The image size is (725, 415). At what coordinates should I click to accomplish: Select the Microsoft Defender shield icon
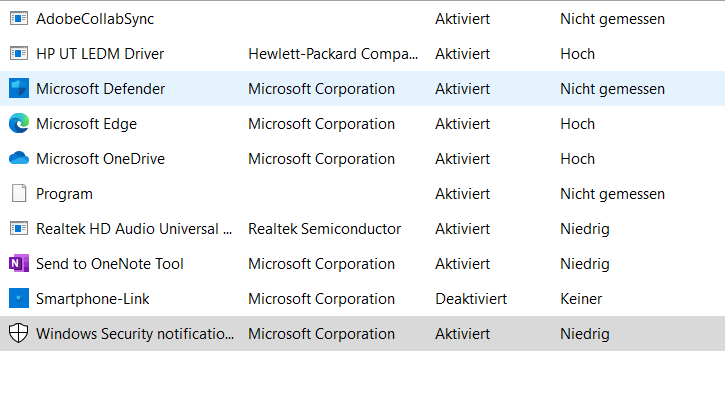pos(18,88)
